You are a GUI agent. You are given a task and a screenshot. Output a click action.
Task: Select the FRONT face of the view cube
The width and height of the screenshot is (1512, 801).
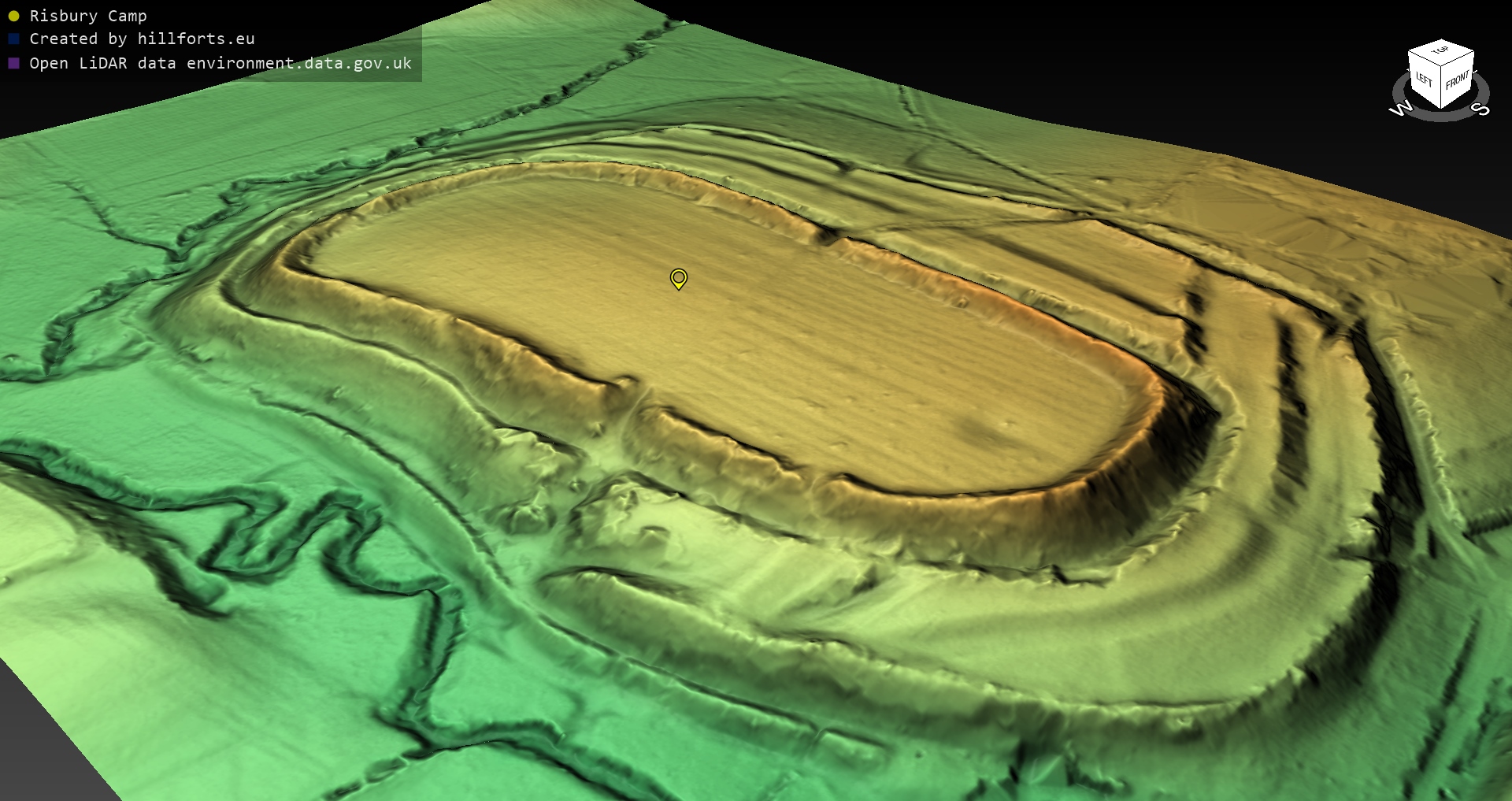pyautogui.click(x=1458, y=80)
